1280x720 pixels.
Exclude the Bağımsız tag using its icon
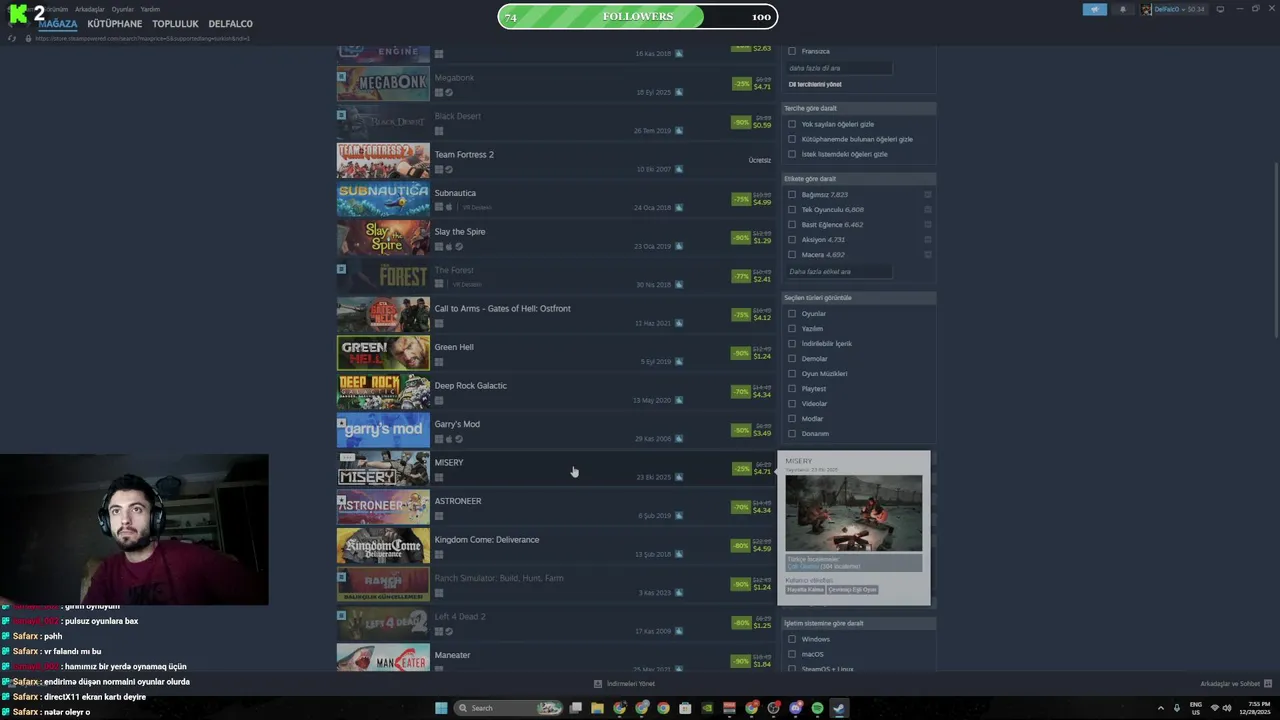point(928,195)
